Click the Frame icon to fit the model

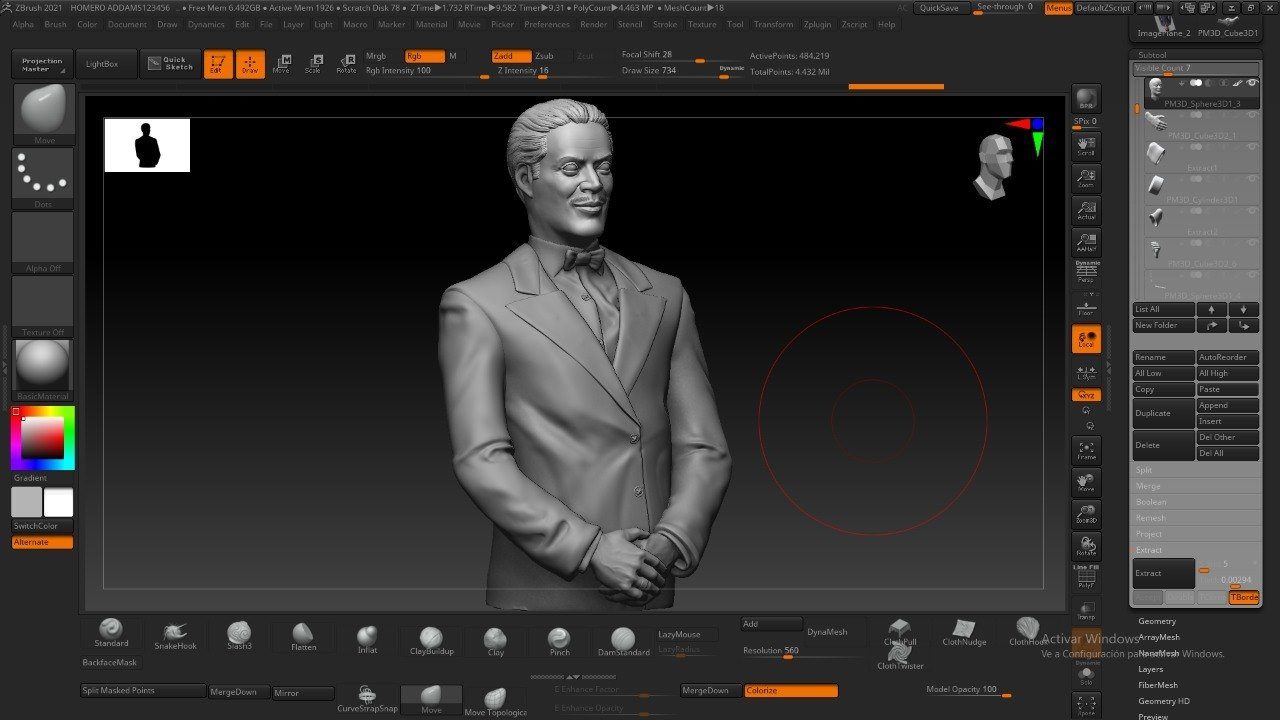point(1086,450)
